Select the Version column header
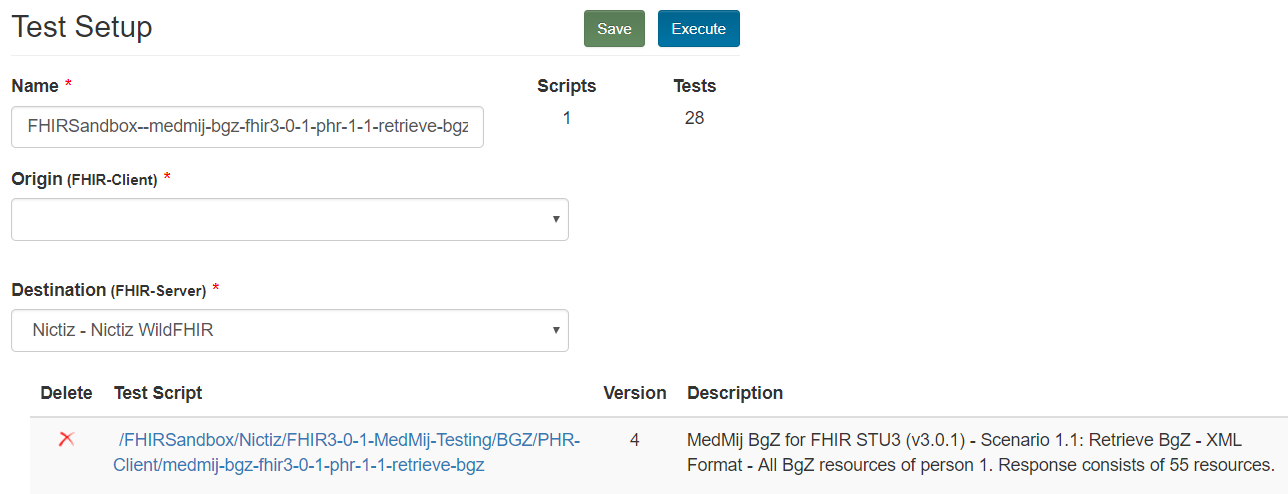Image resolution: width=1288 pixels, height=494 pixels. [634, 393]
